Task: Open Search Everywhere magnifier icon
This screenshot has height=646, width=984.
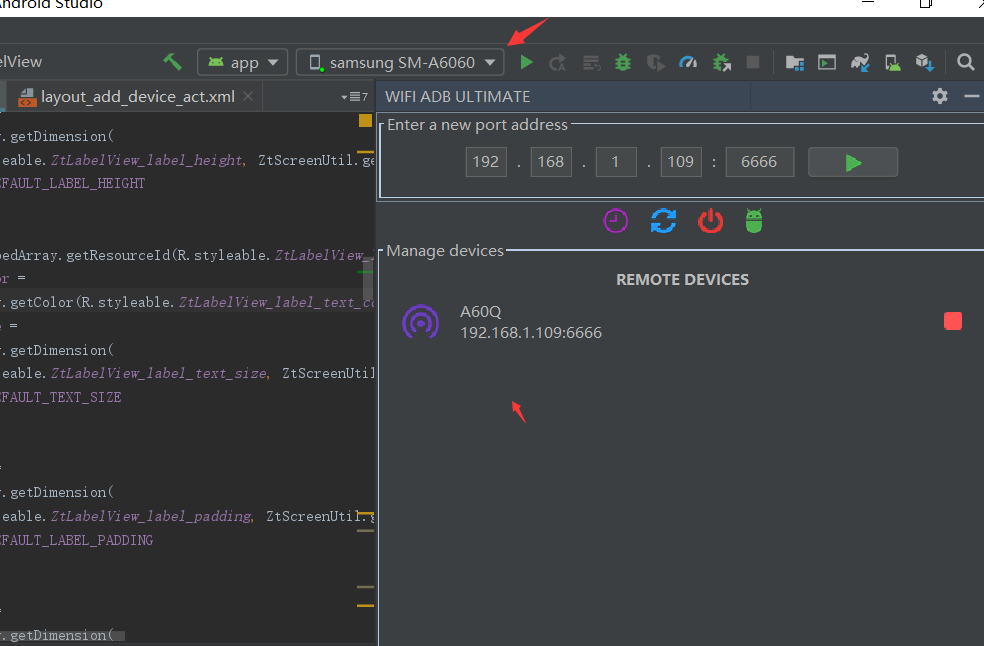Action: click(966, 62)
